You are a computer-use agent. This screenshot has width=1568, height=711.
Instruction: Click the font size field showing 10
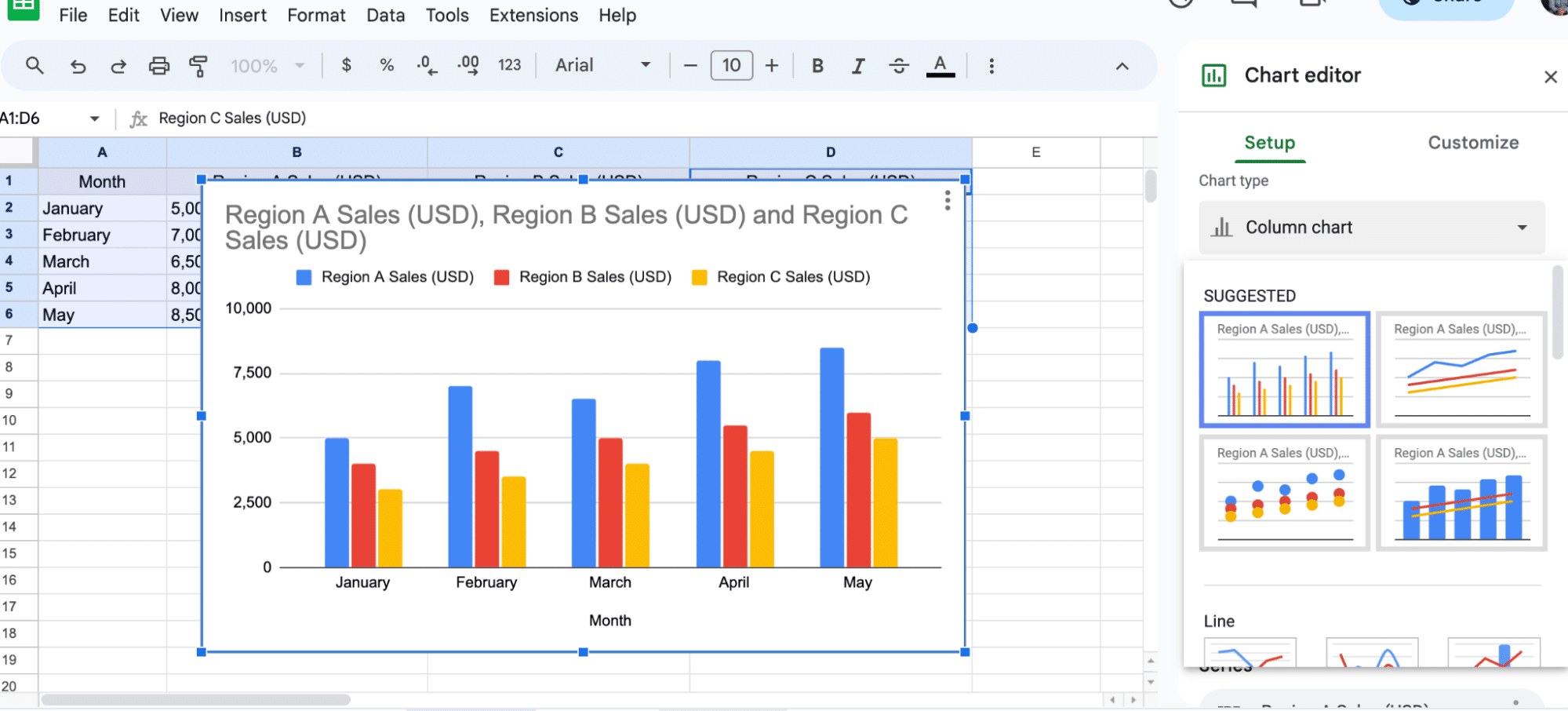pyautogui.click(x=732, y=65)
